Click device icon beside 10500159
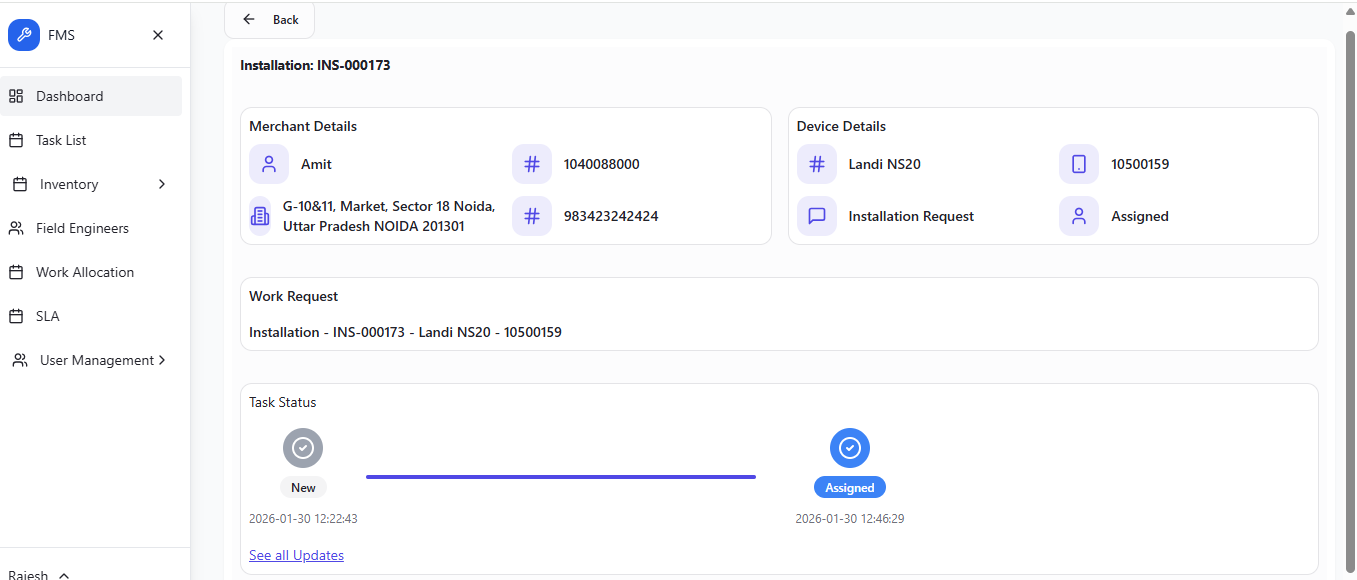Screen dimensions: 1357x580 (1079, 164)
